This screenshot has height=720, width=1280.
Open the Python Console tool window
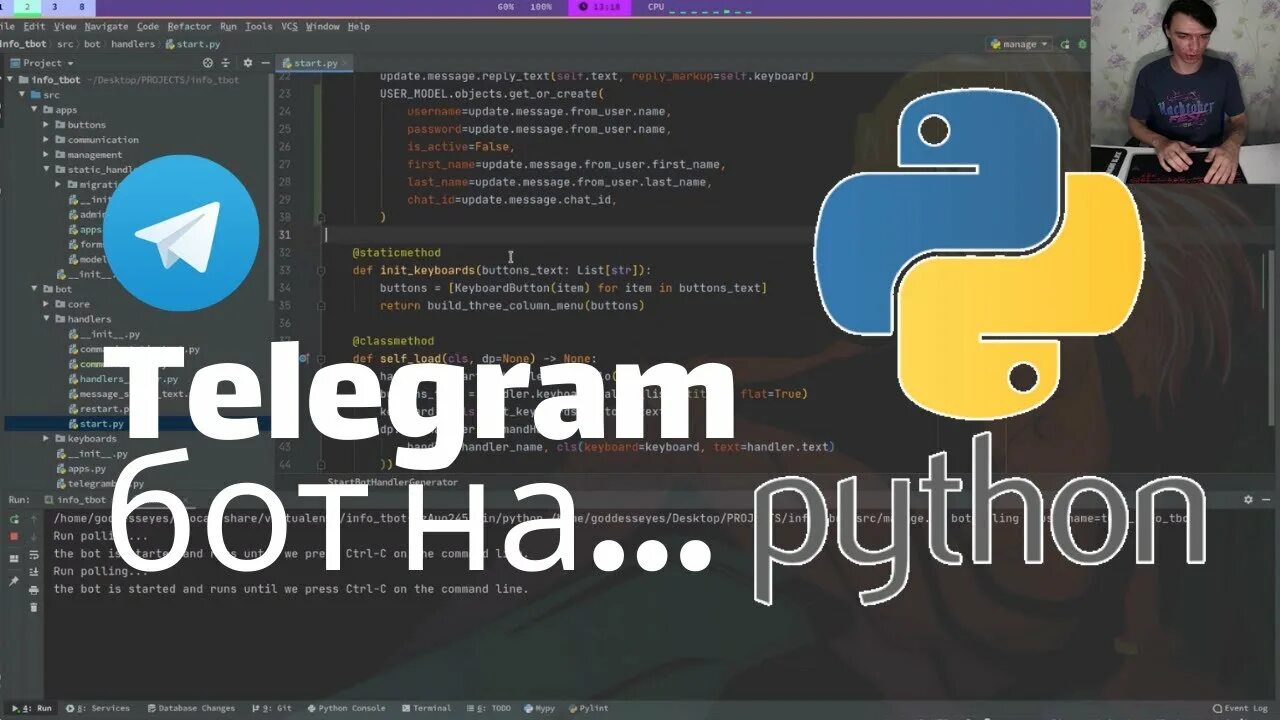pyautogui.click(x=346, y=708)
